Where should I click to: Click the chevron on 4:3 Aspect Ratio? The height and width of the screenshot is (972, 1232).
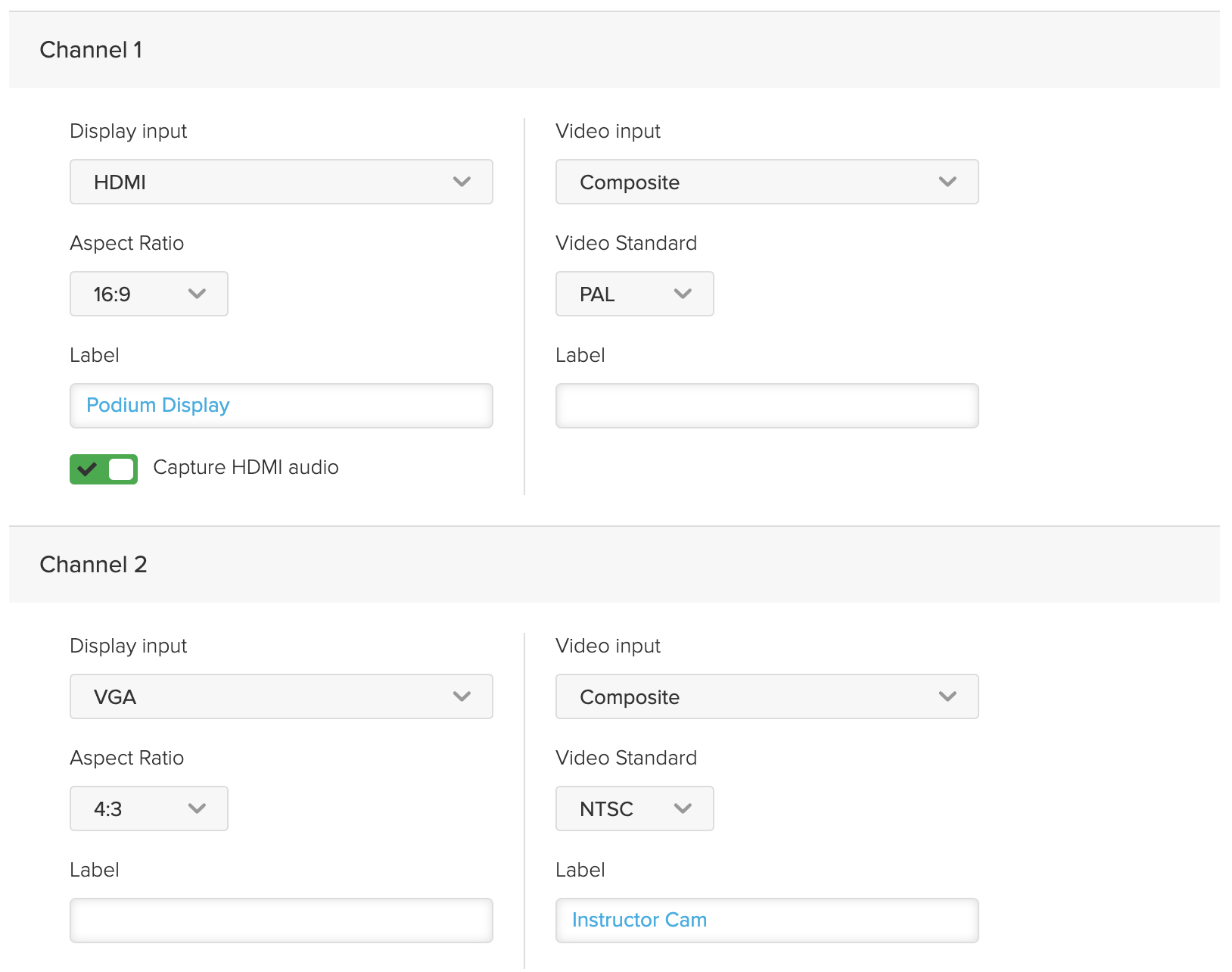click(x=197, y=808)
